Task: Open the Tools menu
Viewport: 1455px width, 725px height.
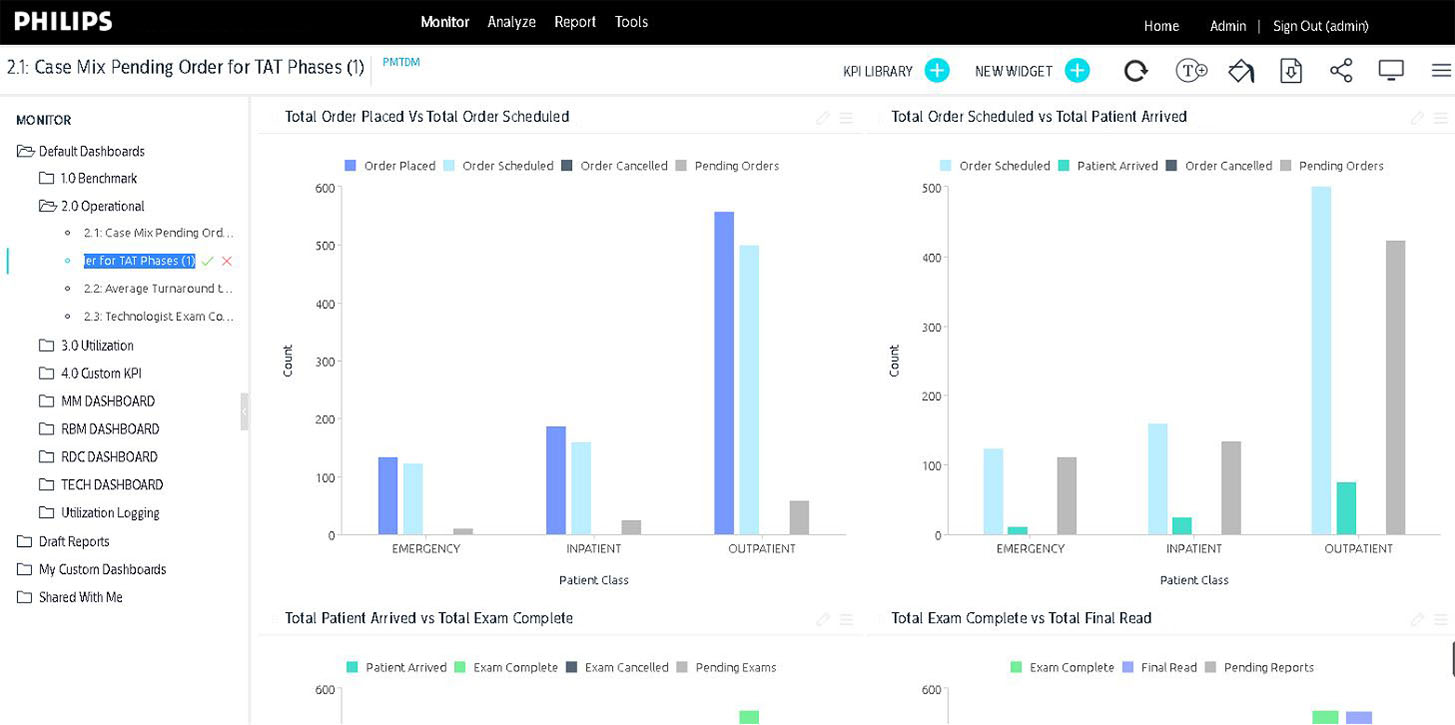Action: [x=631, y=21]
